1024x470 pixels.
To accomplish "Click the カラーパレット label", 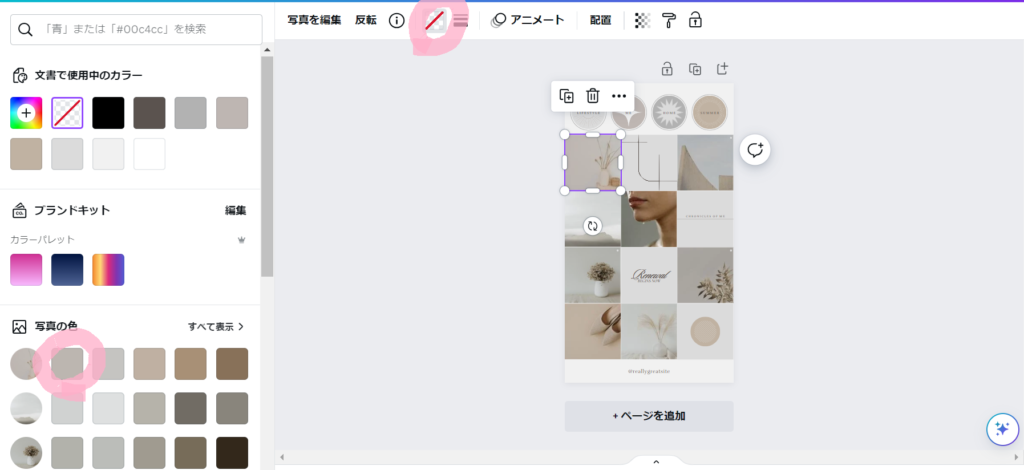I will click(42, 240).
